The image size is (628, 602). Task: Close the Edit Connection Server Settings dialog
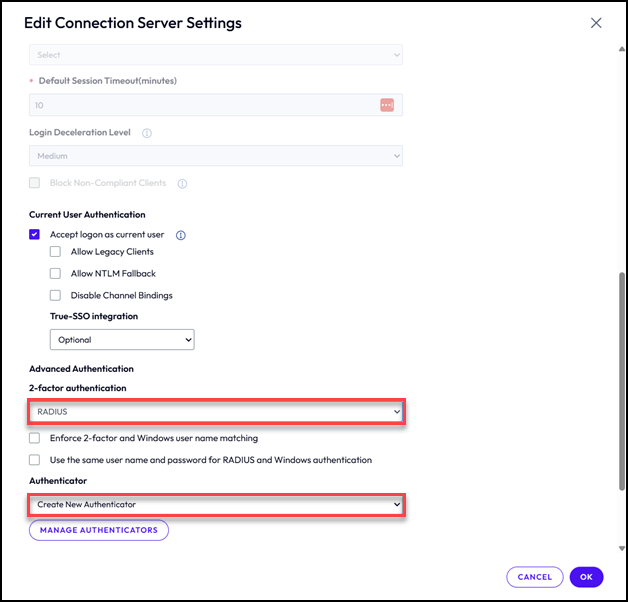coord(596,23)
